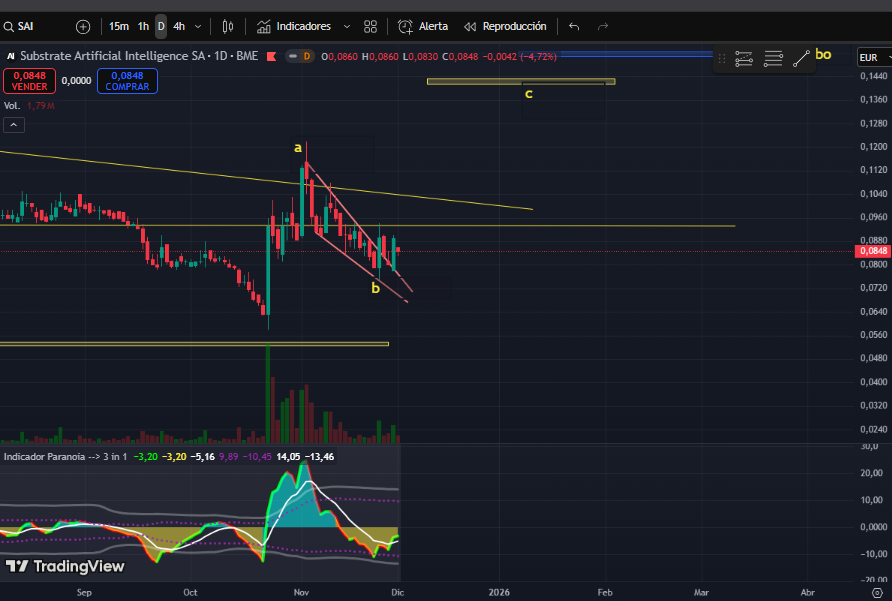
Task: Expand the timeframe dropdown chevron
Action: point(198,26)
